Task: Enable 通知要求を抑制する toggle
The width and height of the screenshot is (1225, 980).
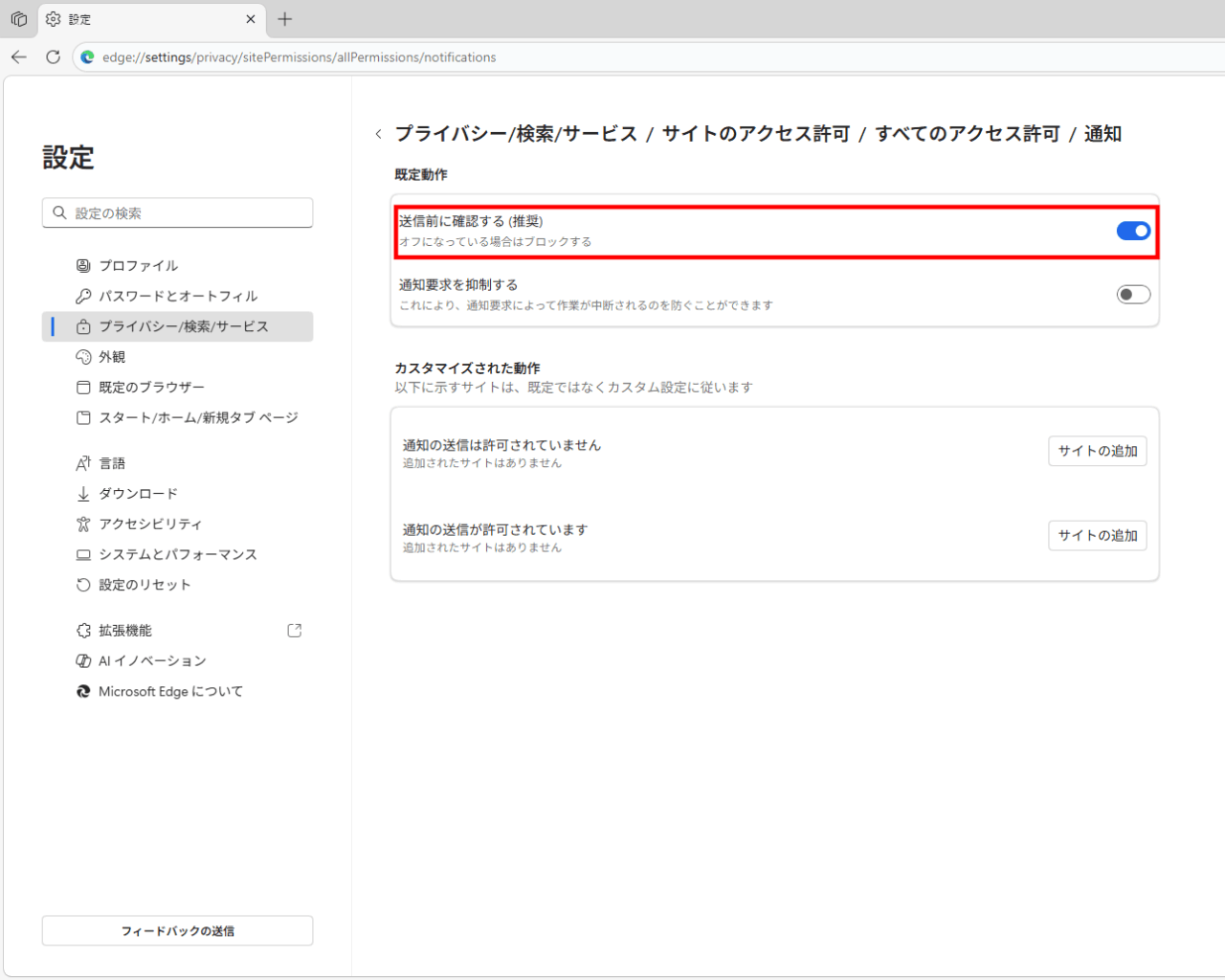Action: (1133, 295)
